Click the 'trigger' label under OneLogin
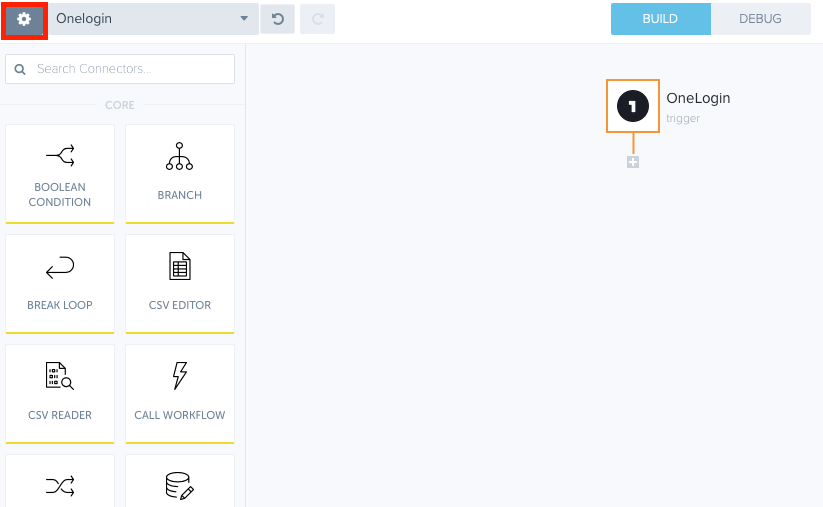The height and width of the screenshot is (507, 823). pyautogui.click(x=683, y=119)
